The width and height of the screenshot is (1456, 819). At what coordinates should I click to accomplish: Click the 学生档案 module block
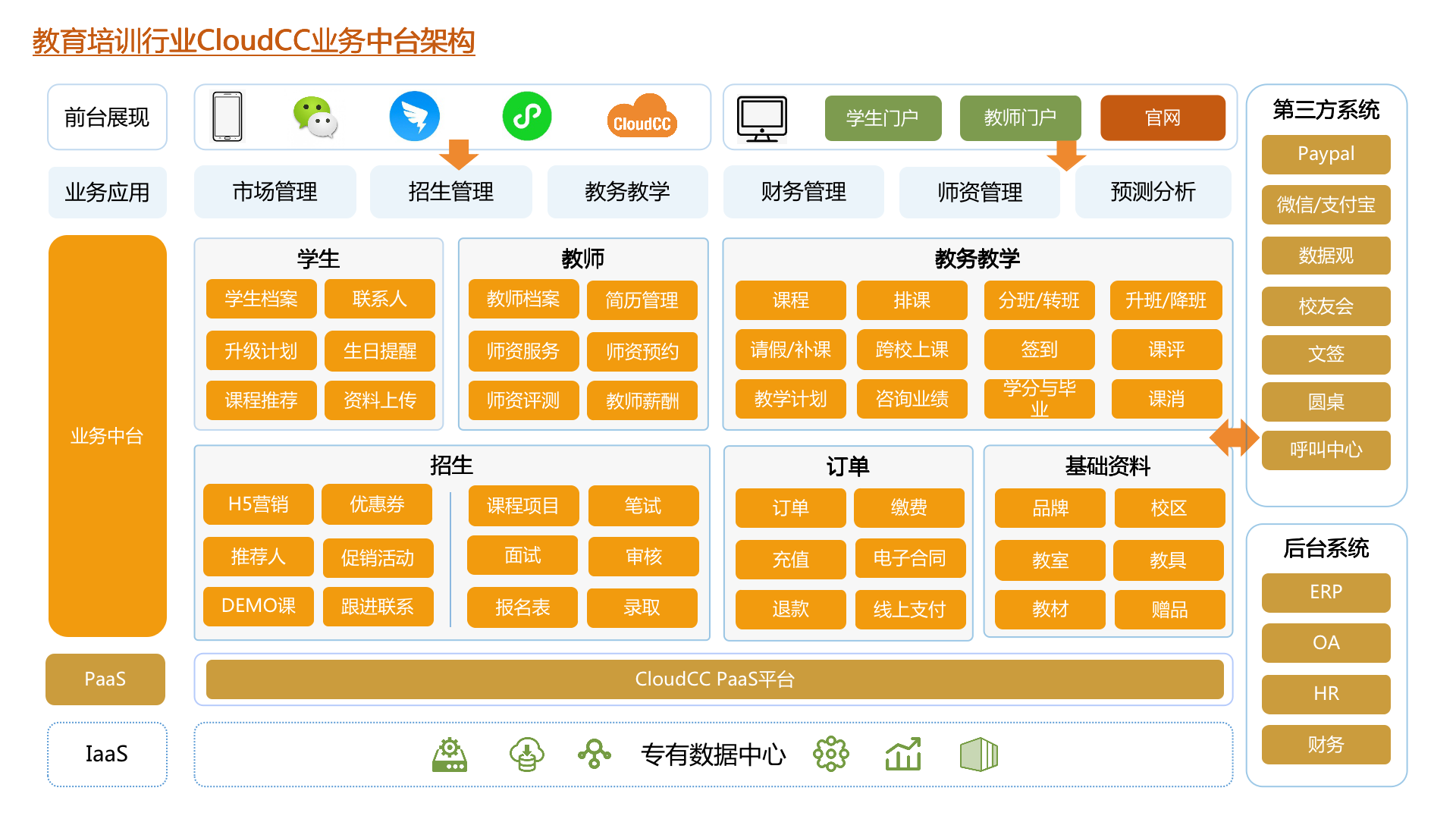261,299
